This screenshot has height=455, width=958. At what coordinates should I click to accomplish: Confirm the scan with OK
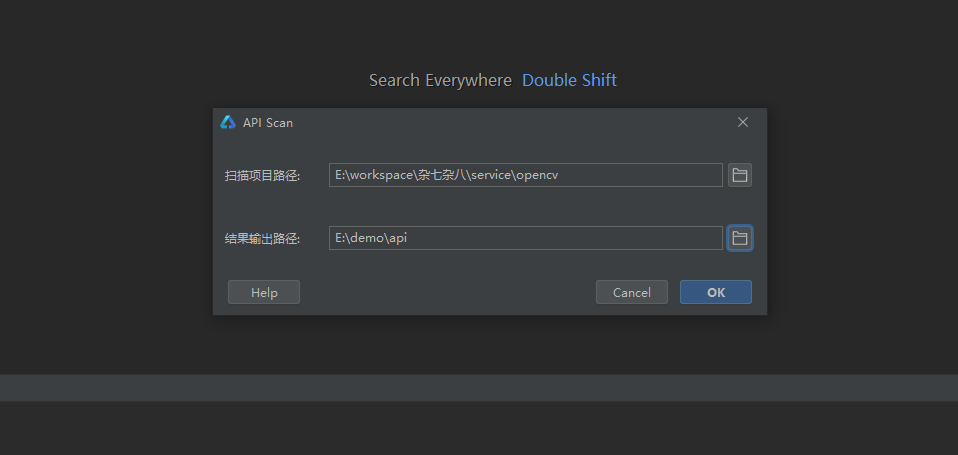click(x=715, y=292)
